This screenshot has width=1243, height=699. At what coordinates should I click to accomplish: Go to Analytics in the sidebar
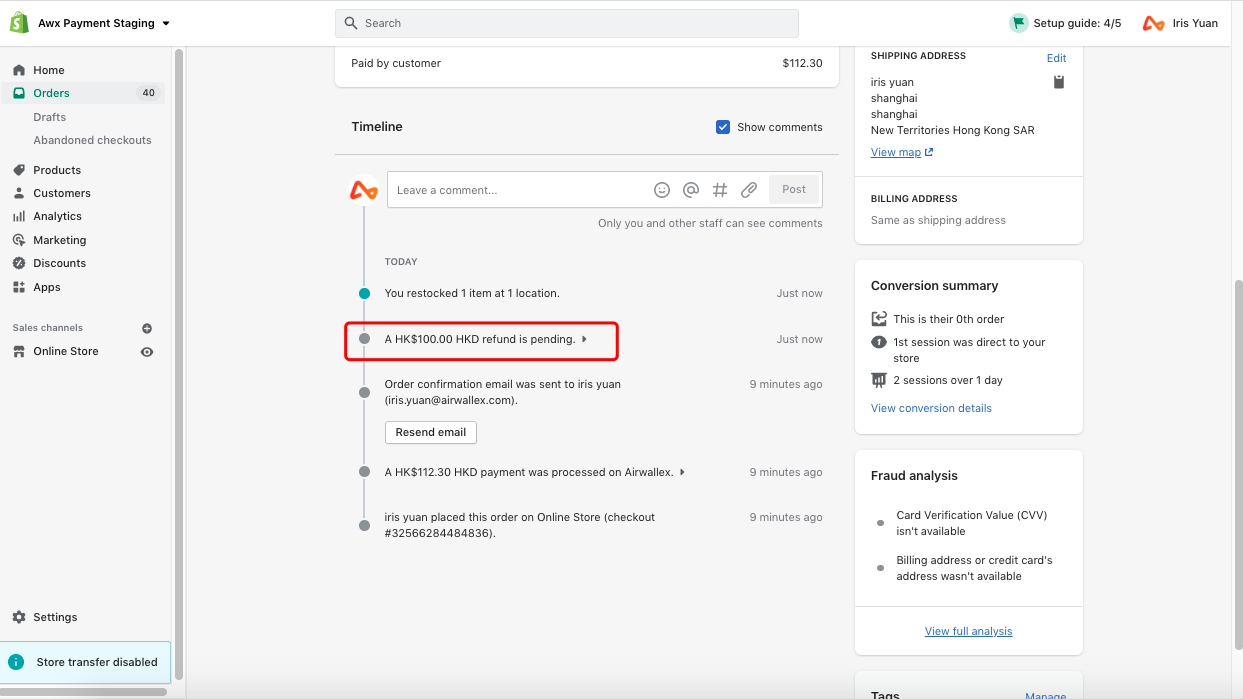pos(57,216)
